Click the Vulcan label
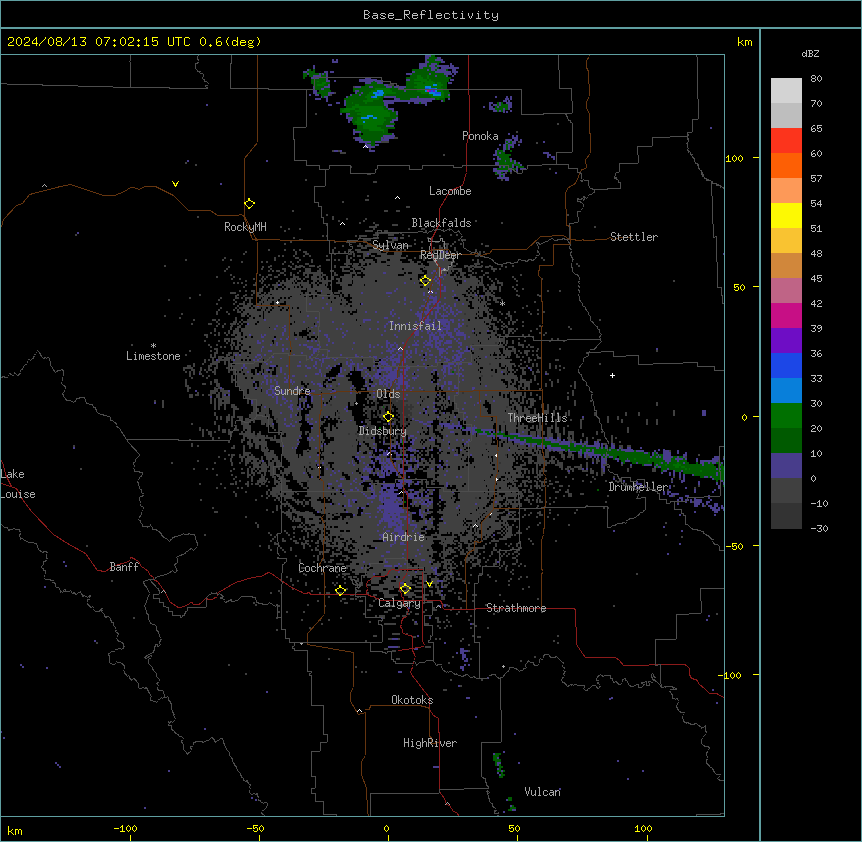 542,792
